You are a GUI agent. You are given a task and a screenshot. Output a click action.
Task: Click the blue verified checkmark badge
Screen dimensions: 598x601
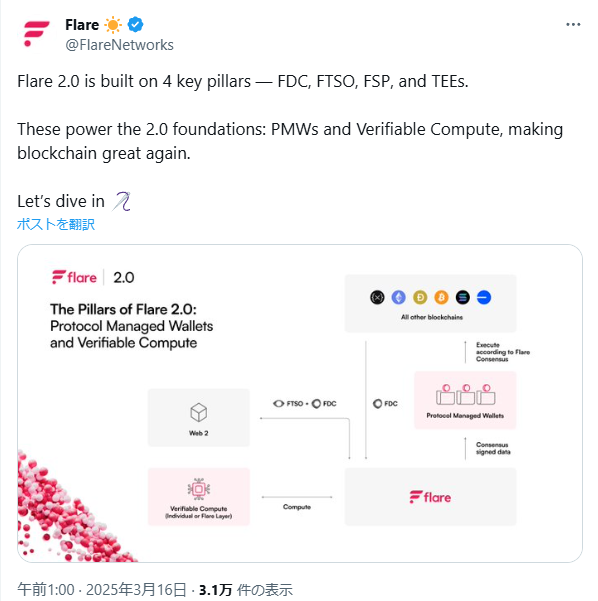(135, 25)
